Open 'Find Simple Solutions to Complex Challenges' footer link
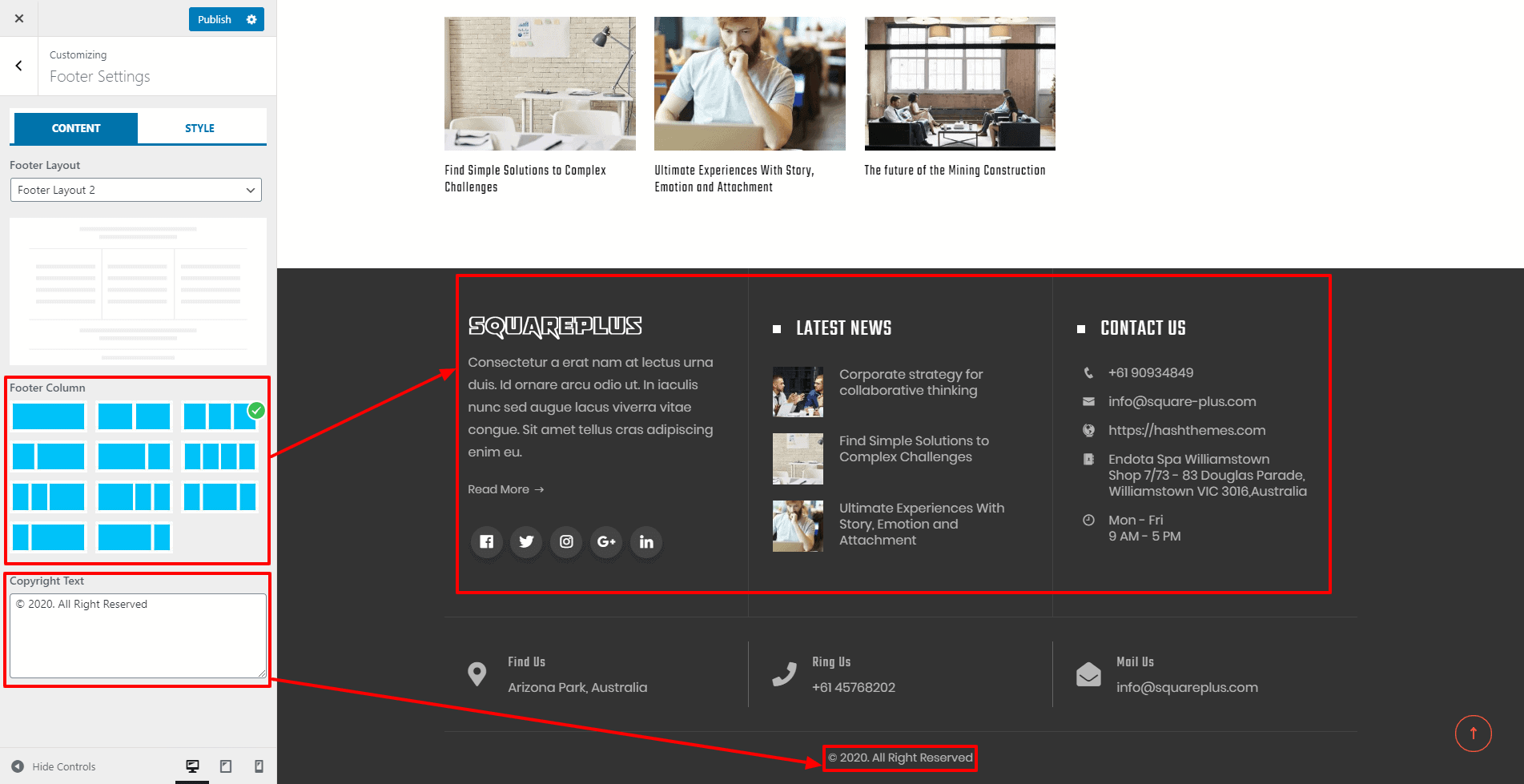Viewport: 1524px width, 784px height. point(914,449)
